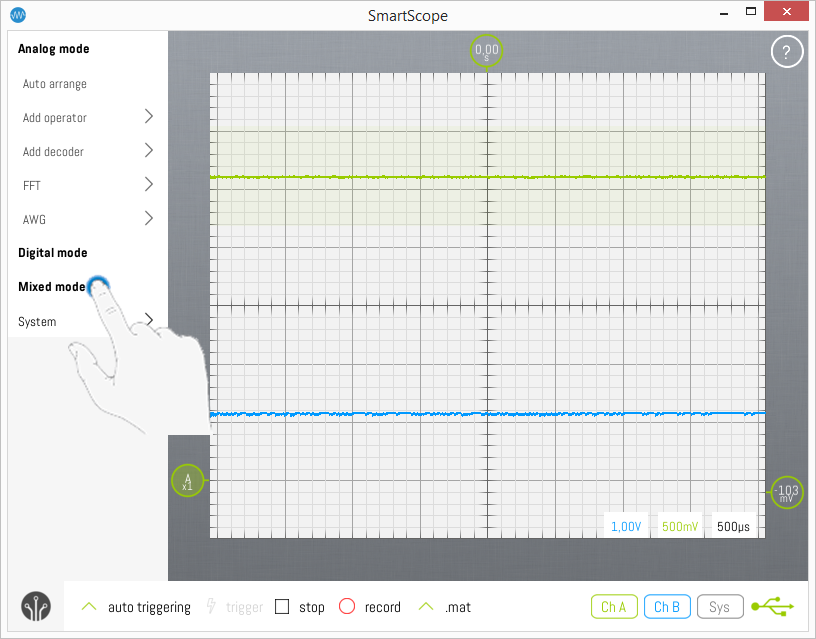Toggle the stop checkbox
This screenshot has width=816, height=639.
[x=282, y=607]
